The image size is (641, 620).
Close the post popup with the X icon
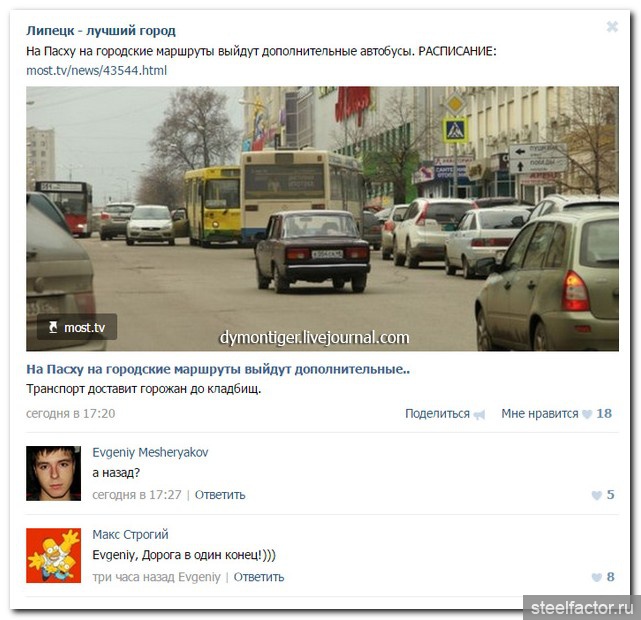[612, 27]
